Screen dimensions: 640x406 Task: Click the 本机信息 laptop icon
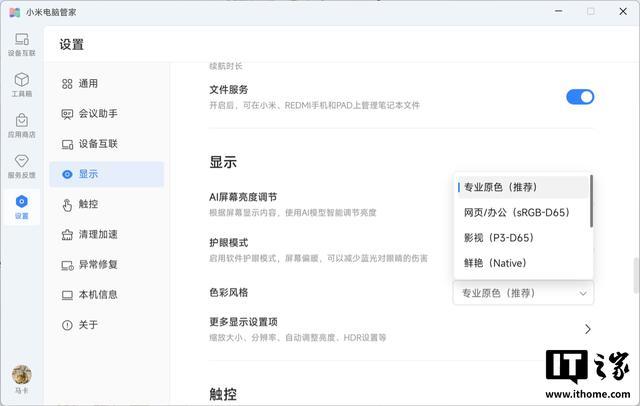pyautogui.click(x=67, y=295)
